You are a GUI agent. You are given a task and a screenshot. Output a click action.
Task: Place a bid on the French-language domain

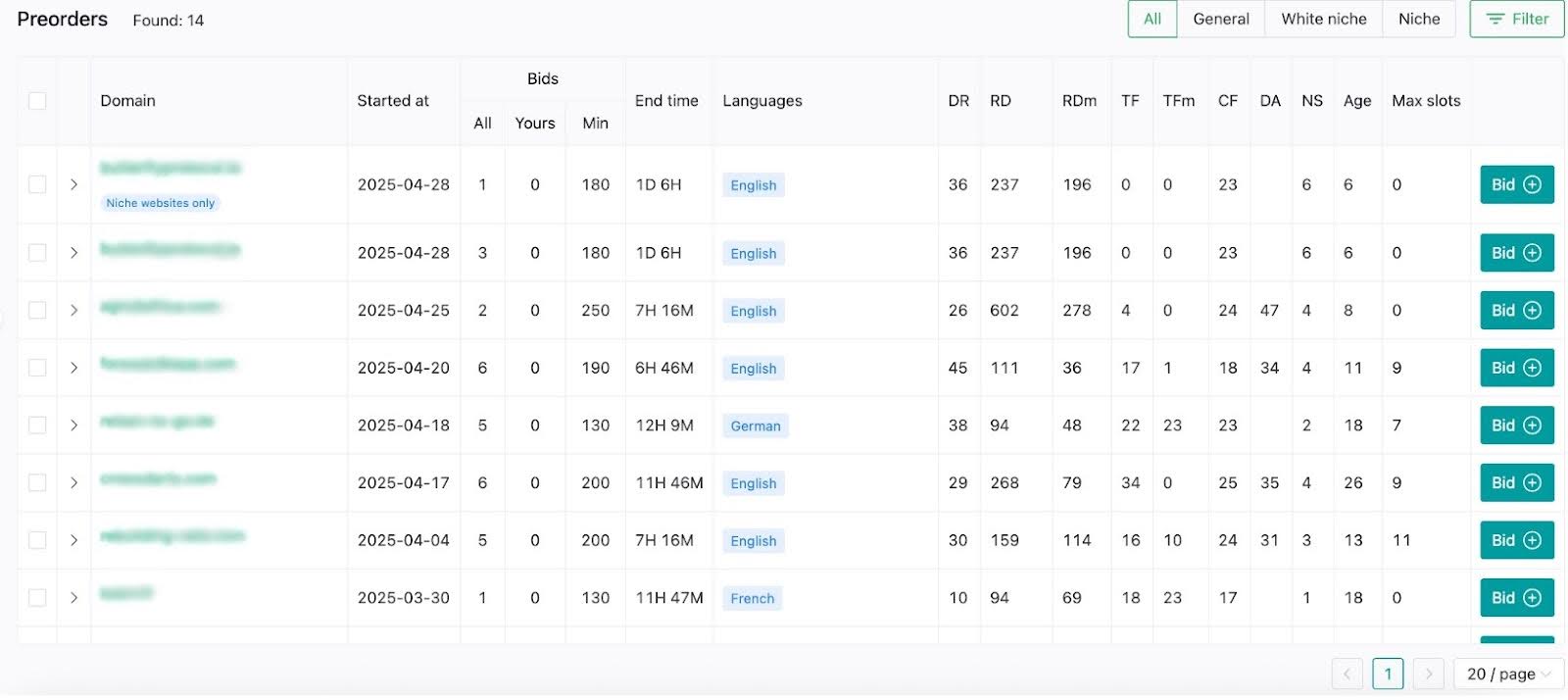[1515, 598]
